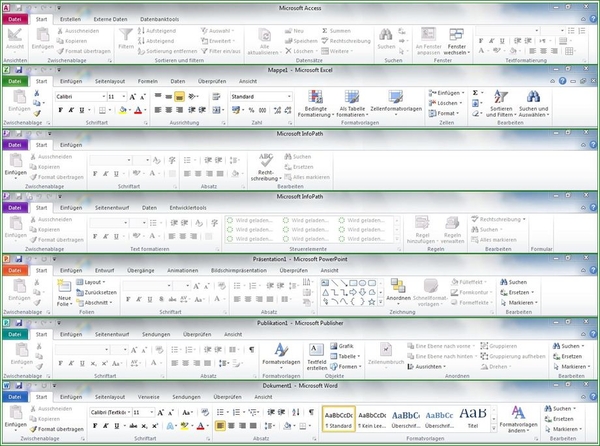Open Excel font name dropdown Calibri
The image size is (600, 446).
(103, 96)
